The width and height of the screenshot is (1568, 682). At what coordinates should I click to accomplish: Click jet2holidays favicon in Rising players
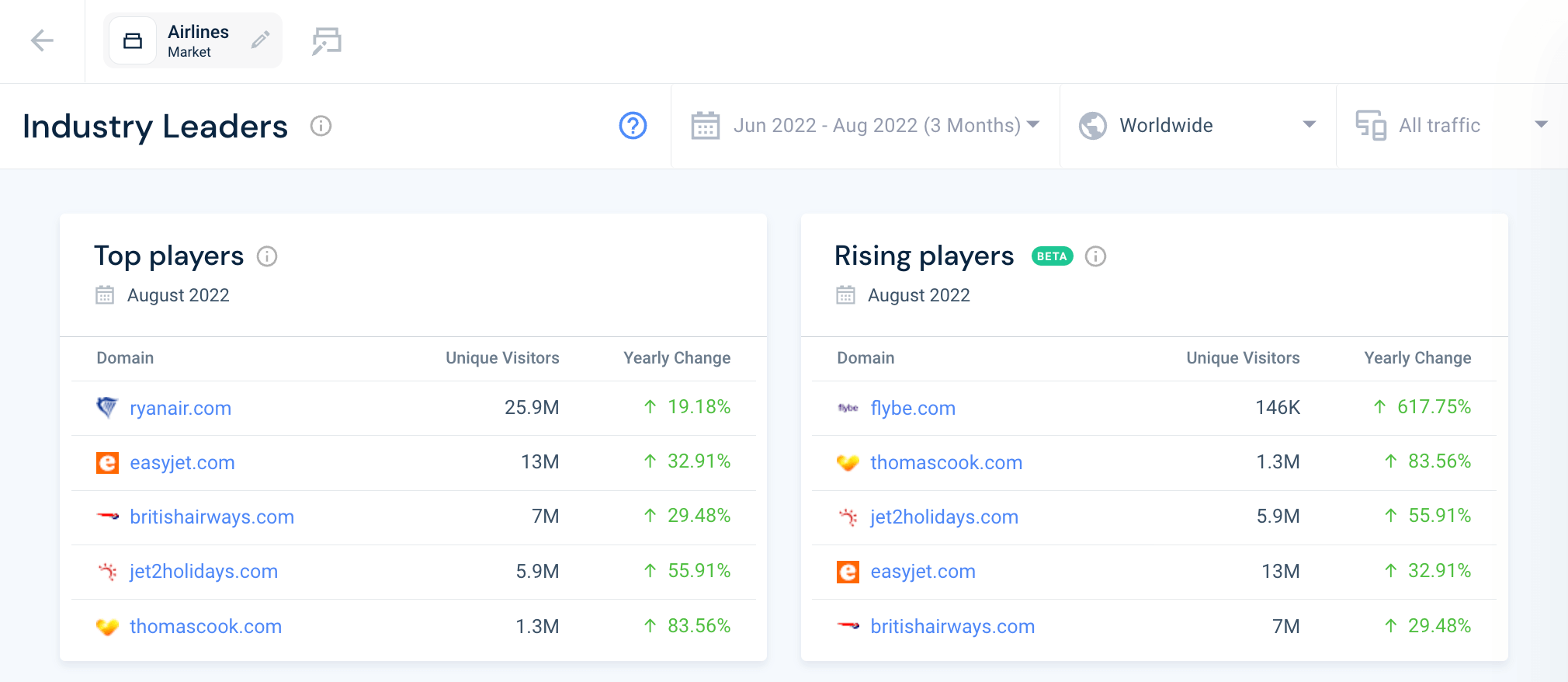point(848,517)
